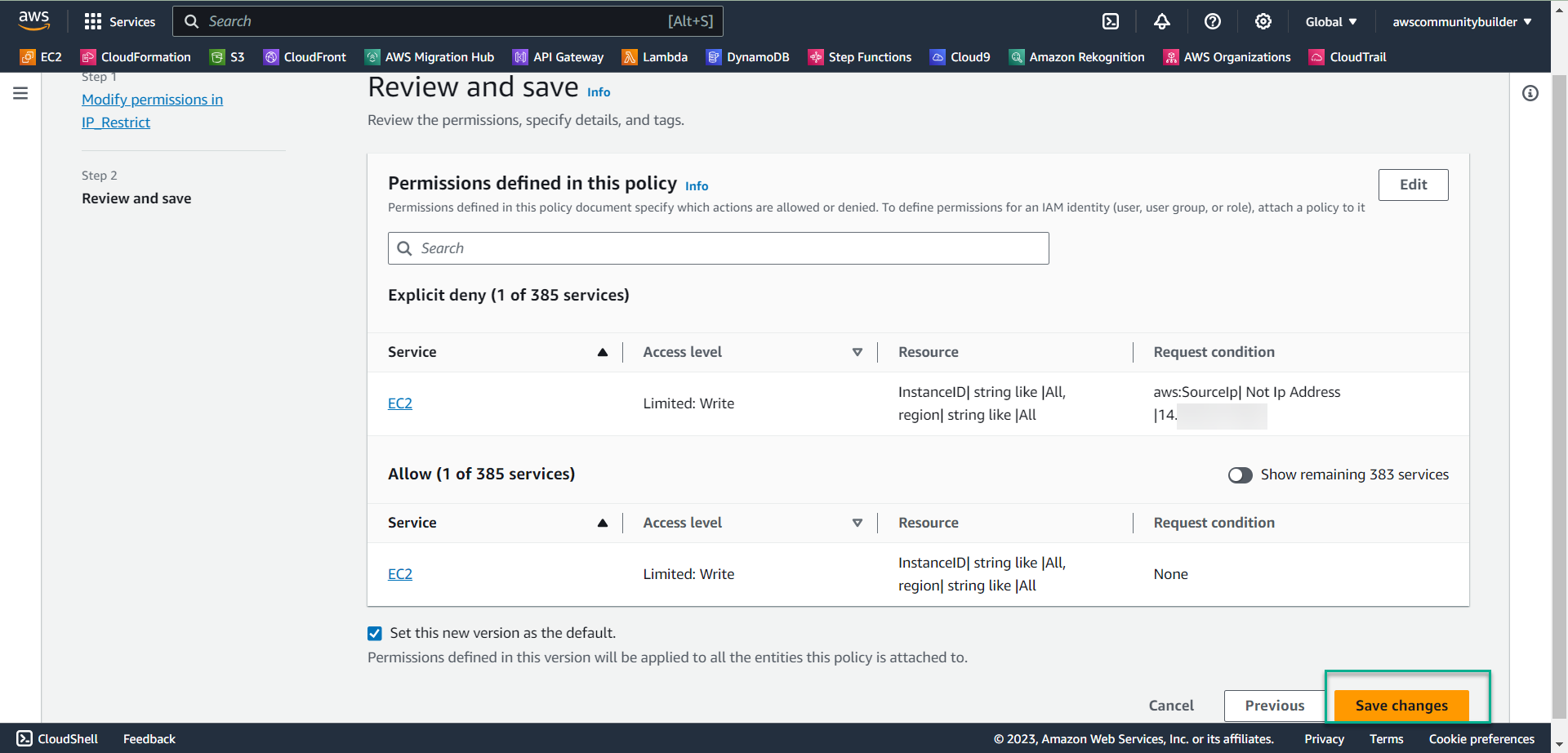Toggle Show remaining 383 services switch

coord(1240,475)
